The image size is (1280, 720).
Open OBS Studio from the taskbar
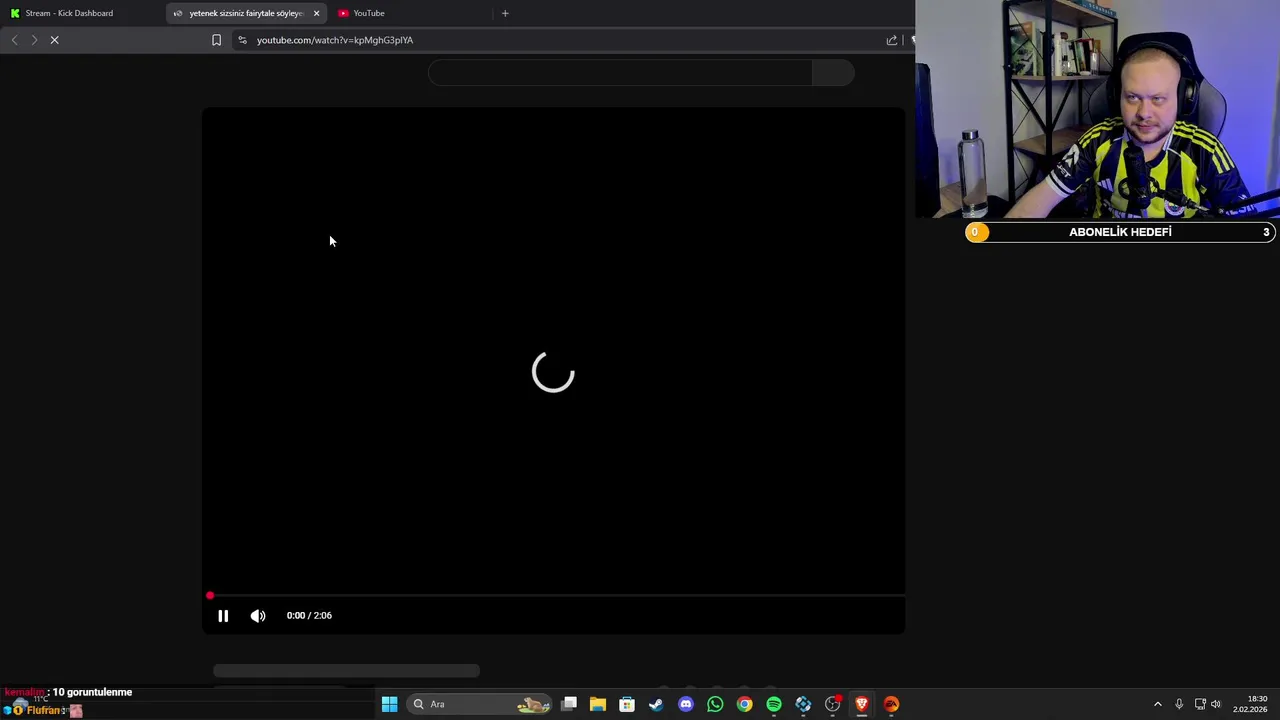click(832, 704)
